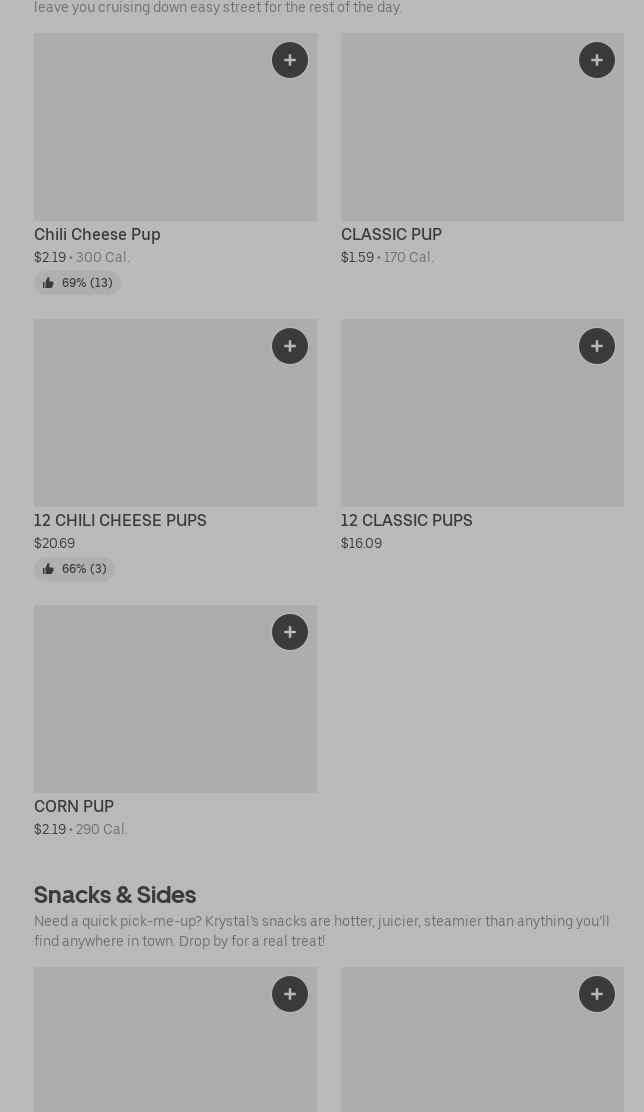
Task: Select the Chili Cheese Pup title
Action: click(x=97, y=234)
